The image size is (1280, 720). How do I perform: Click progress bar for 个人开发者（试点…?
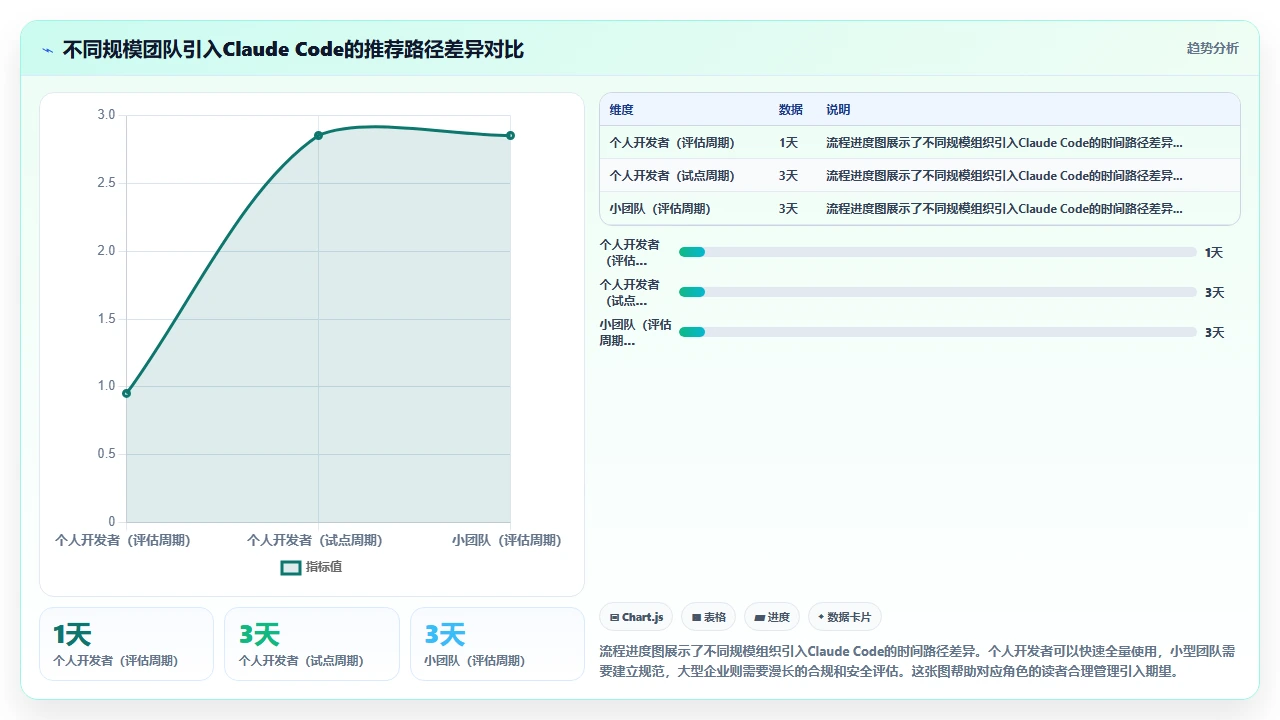[x=938, y=292]
